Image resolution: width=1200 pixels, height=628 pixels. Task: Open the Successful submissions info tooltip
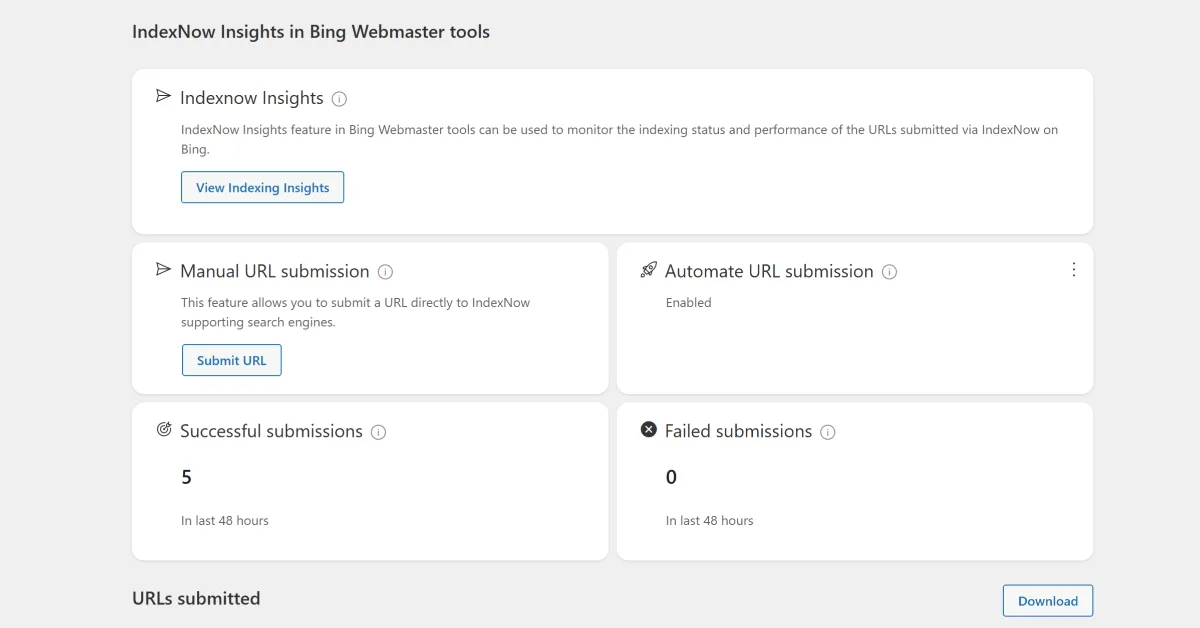pos(379,431)
